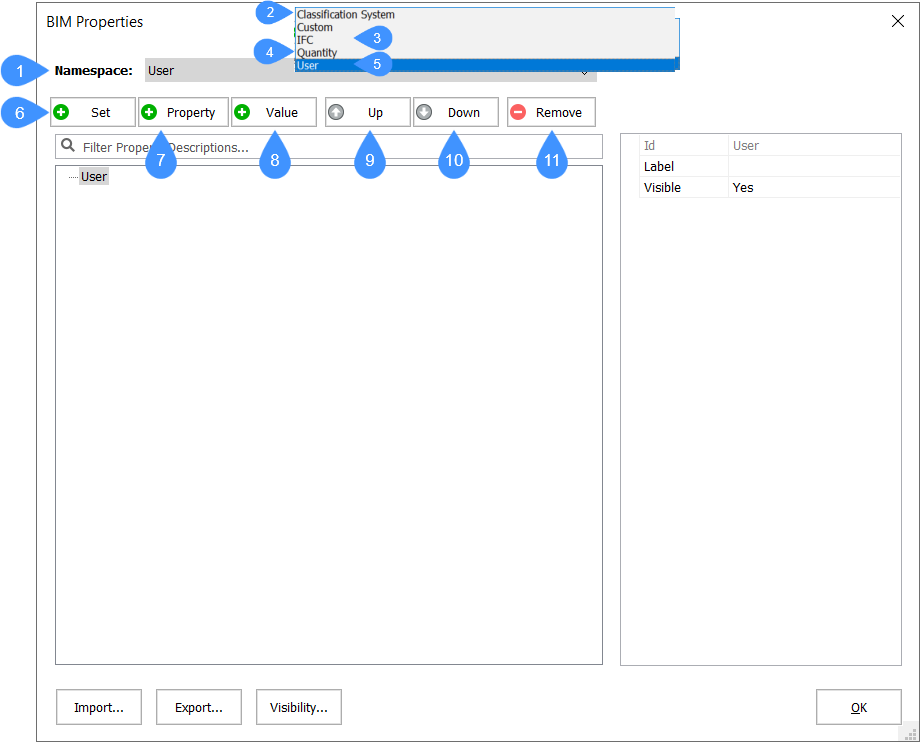Select Custom in namespace list
Screen dimensions: 920x742
315,28
